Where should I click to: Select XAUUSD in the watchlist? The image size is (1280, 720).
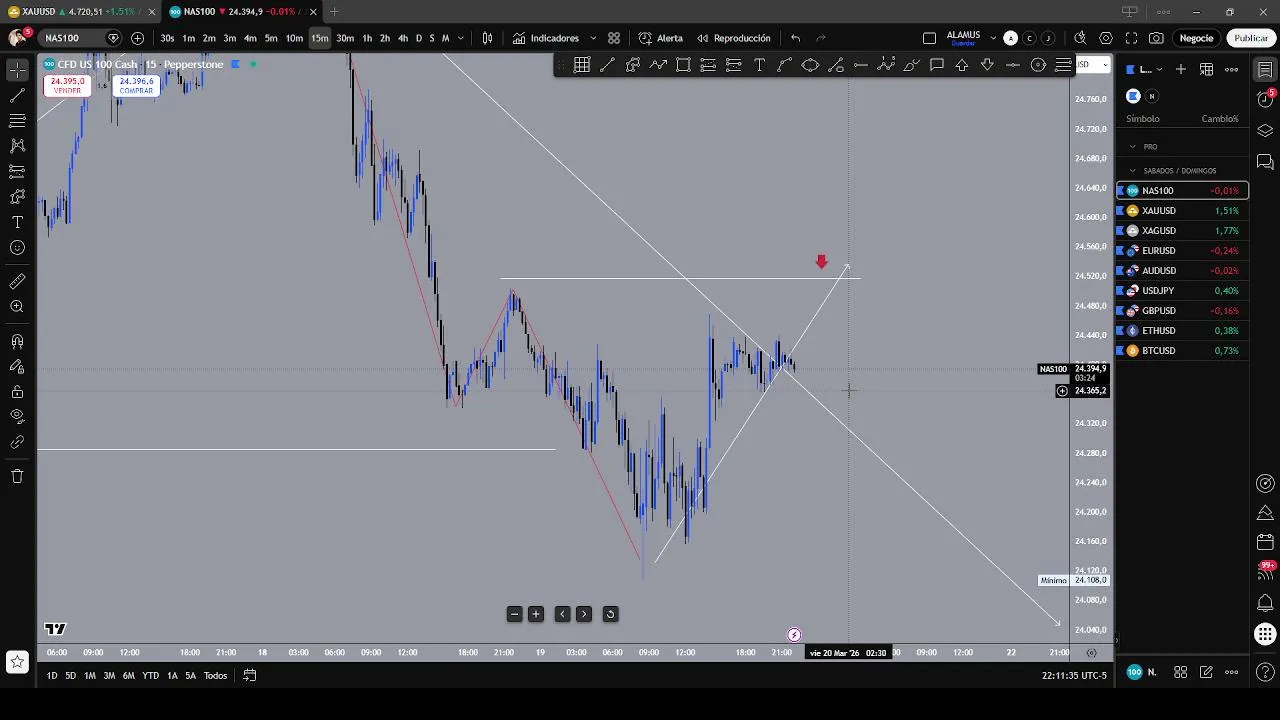[1182, 211]
